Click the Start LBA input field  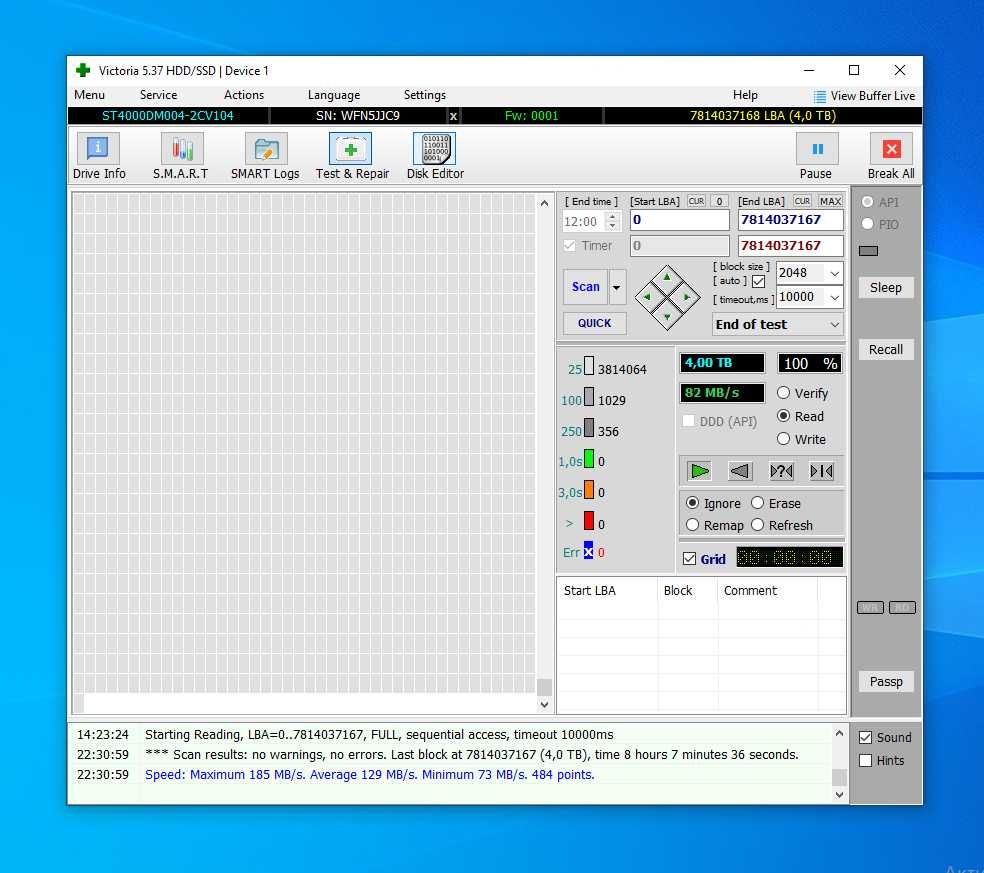pos(679,220)
